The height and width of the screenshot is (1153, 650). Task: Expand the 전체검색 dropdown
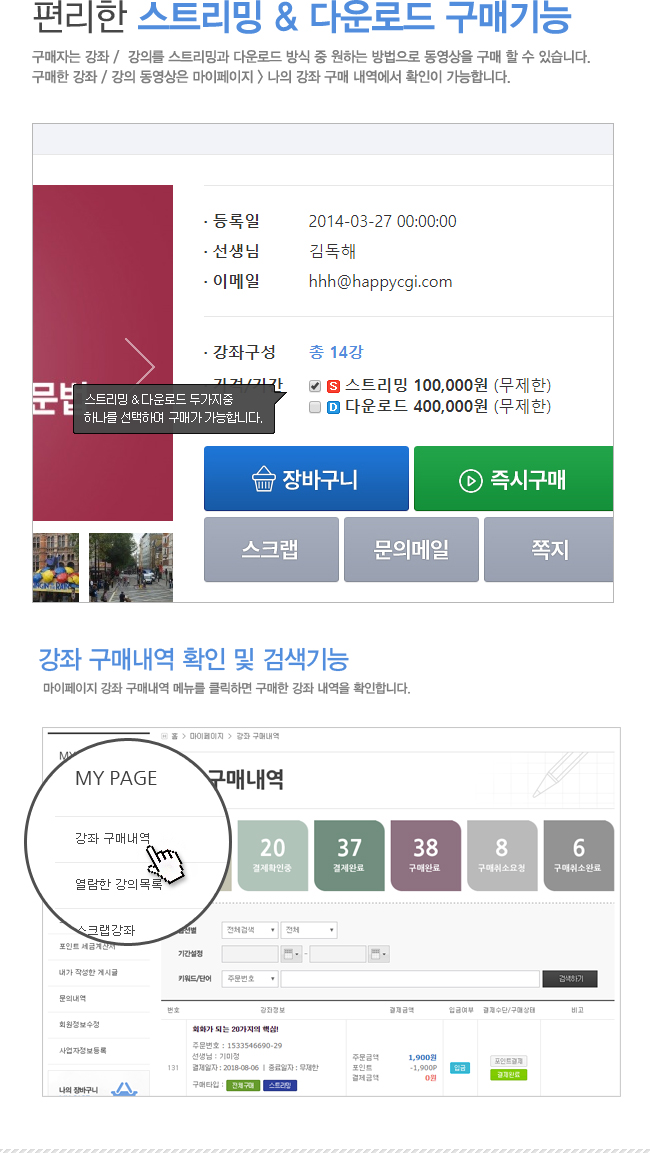point(250,930)
